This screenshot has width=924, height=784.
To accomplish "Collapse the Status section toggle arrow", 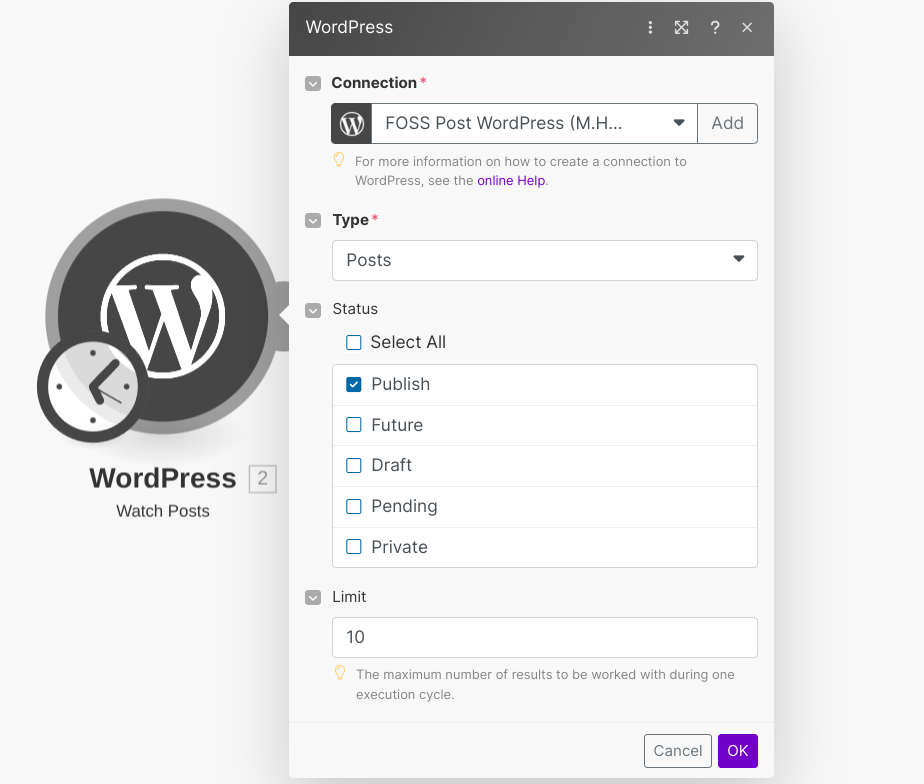I will [314, 310].
